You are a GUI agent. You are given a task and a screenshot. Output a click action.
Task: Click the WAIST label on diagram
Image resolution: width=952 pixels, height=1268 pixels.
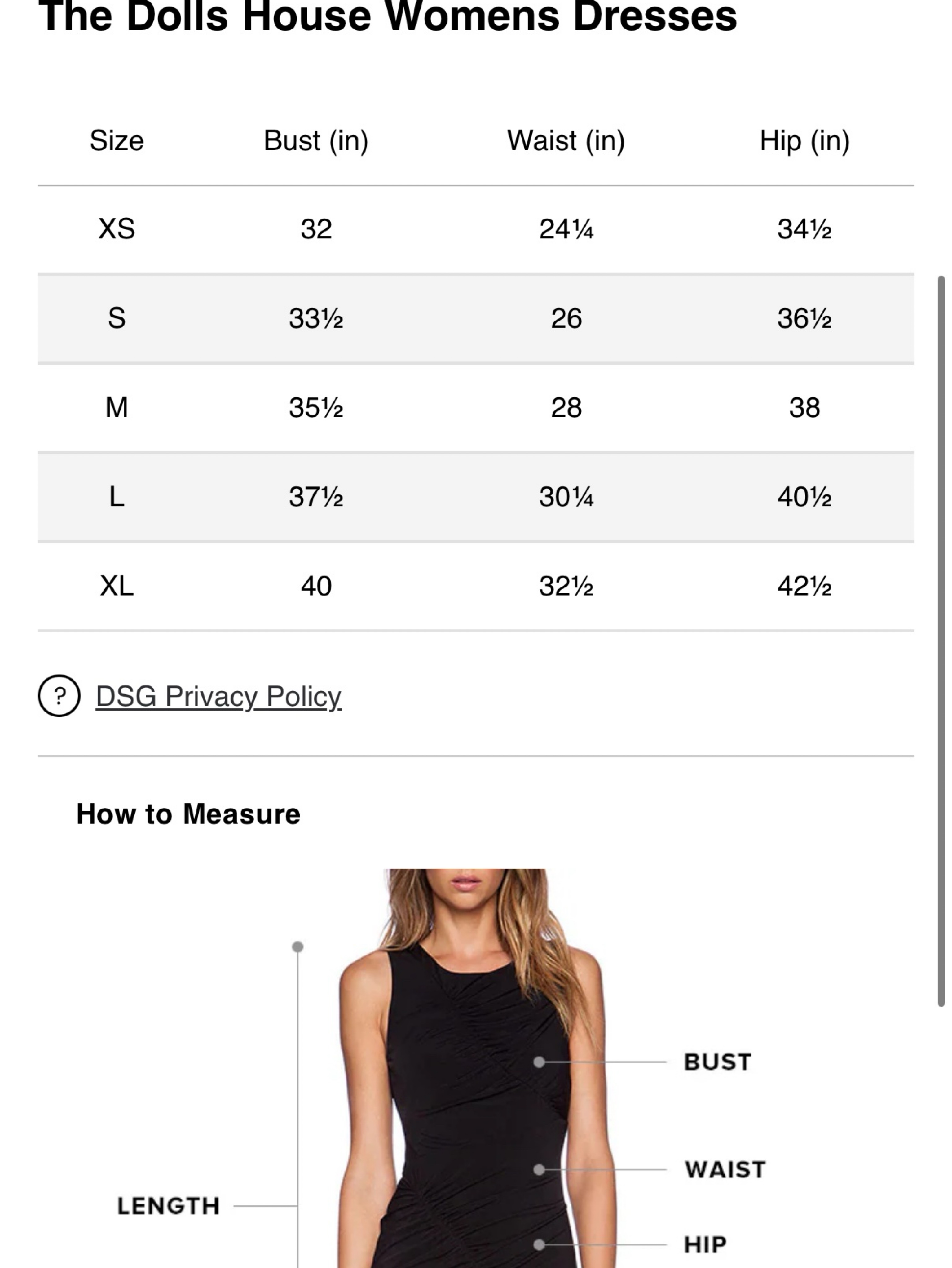[725, 1170]
